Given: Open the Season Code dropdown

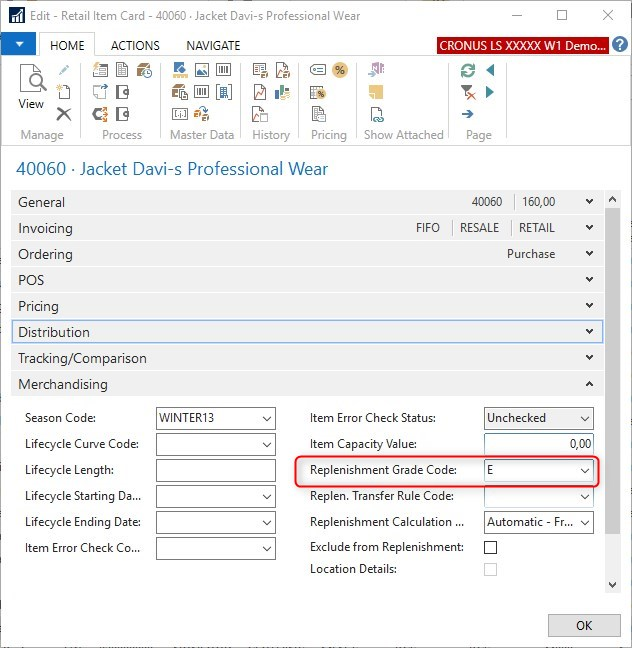Looking at the screenshot, I should 267,418.
